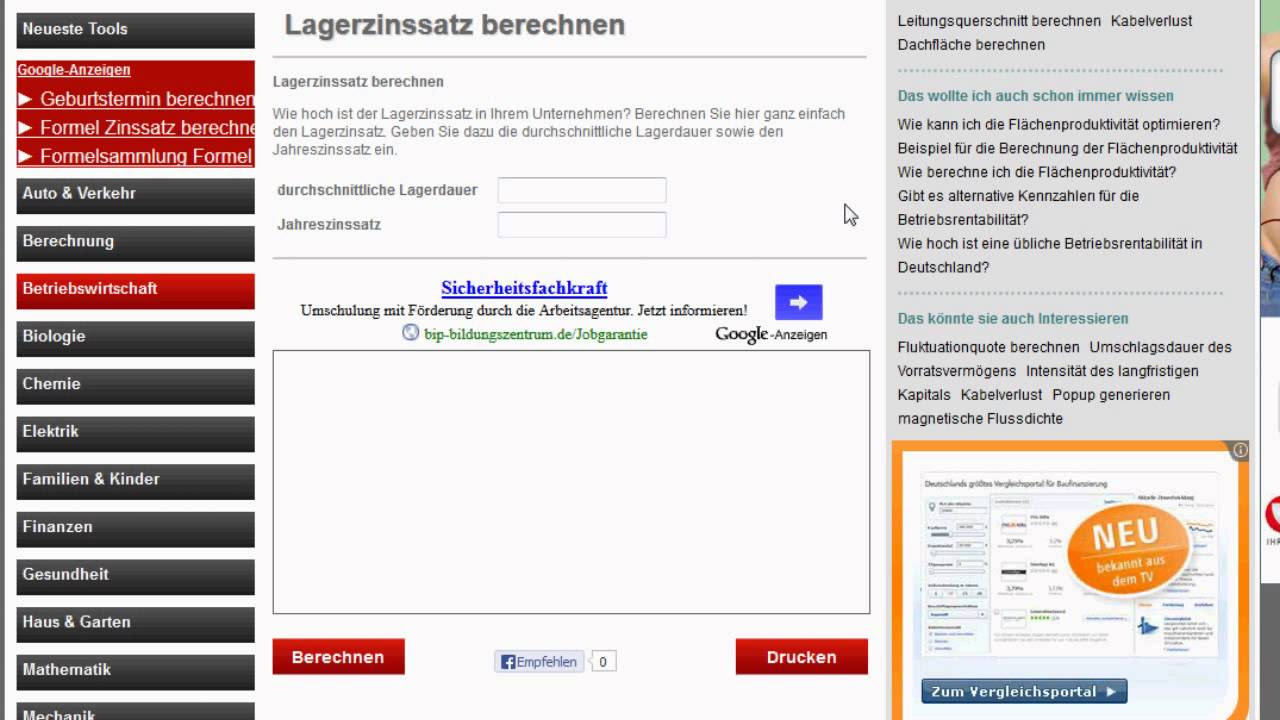This screenshot has width=1280, height=720.
Task: Select the Betriebswirtschaft category
Action: [x=136, y=289]
